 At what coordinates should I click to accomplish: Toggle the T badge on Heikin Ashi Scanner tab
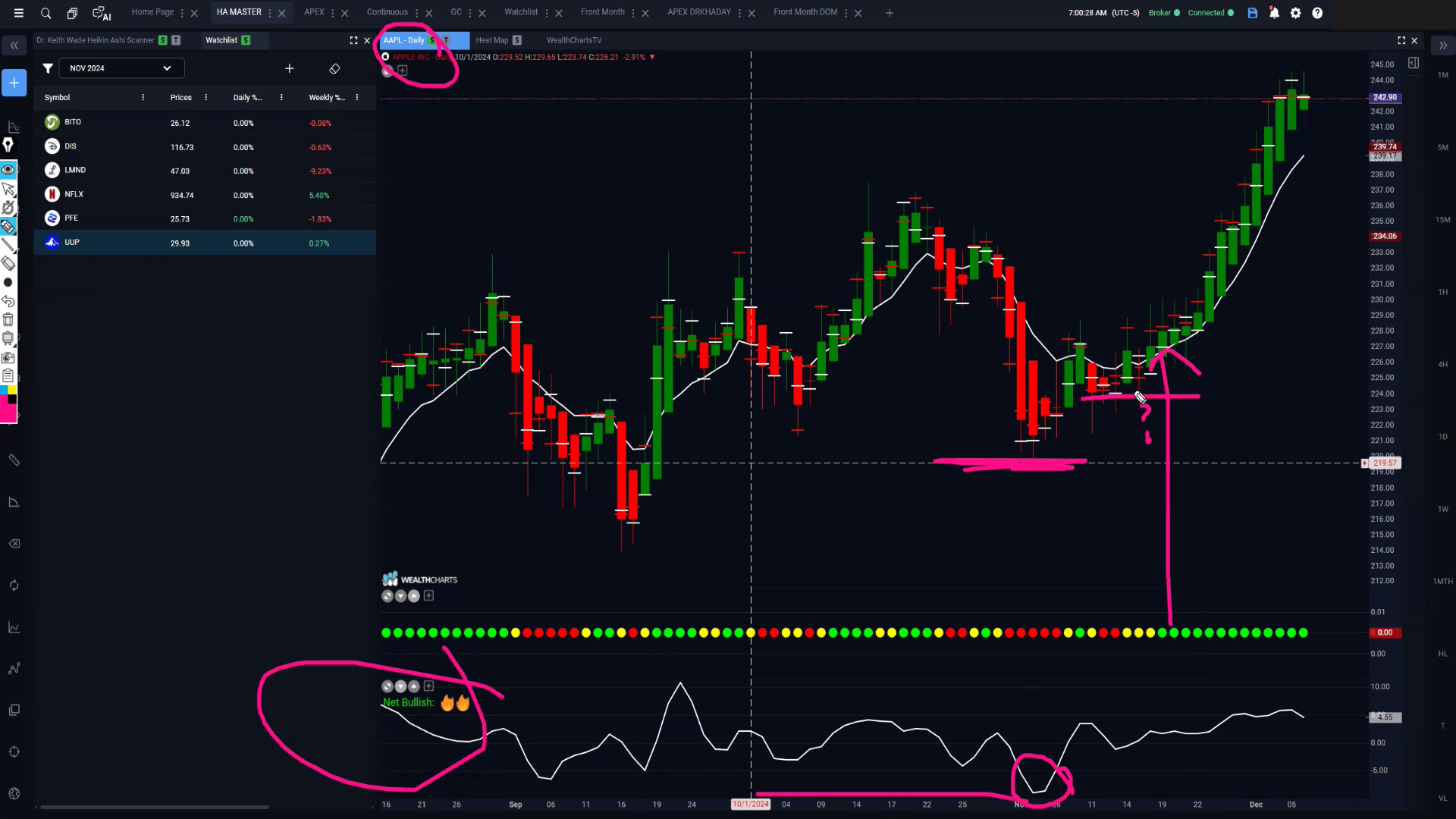pyautogui.click(x=176, y=40)
